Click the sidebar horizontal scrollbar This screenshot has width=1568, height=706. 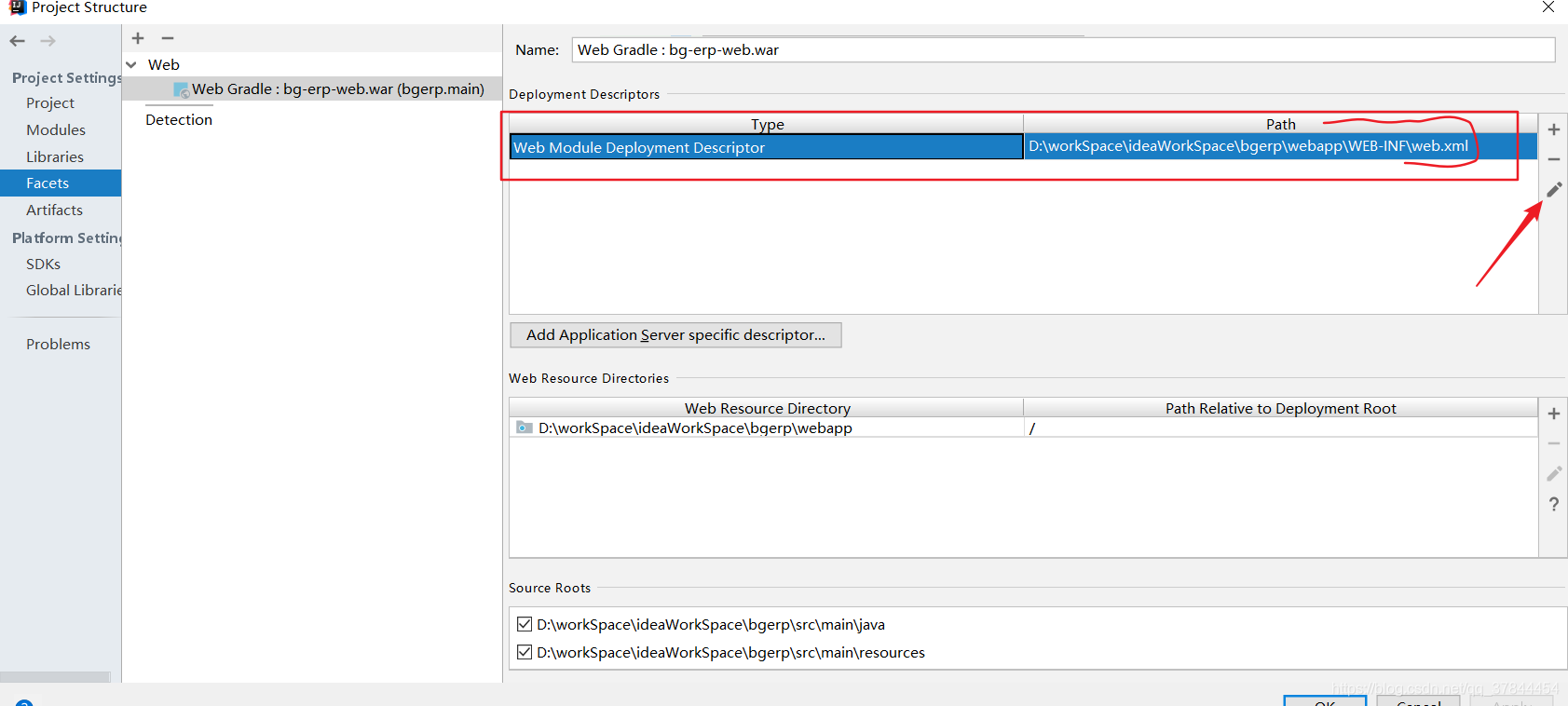(55, 677)
